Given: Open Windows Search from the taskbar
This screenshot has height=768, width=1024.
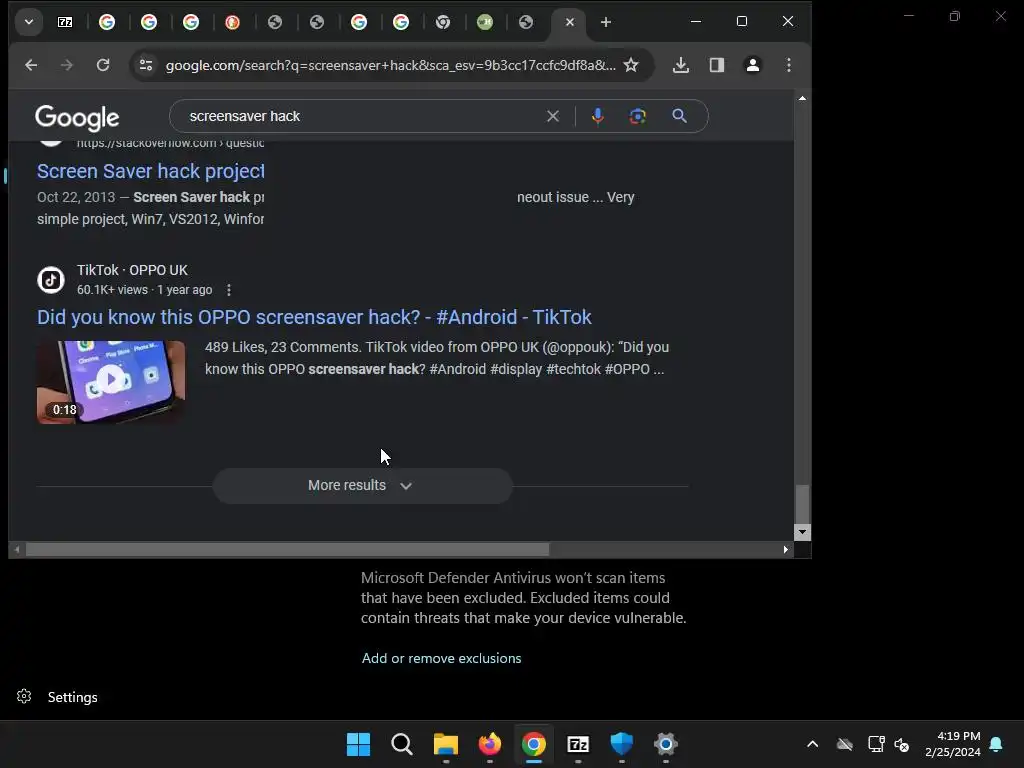Looking at the screenshot, I should click(x=402, y=744).
